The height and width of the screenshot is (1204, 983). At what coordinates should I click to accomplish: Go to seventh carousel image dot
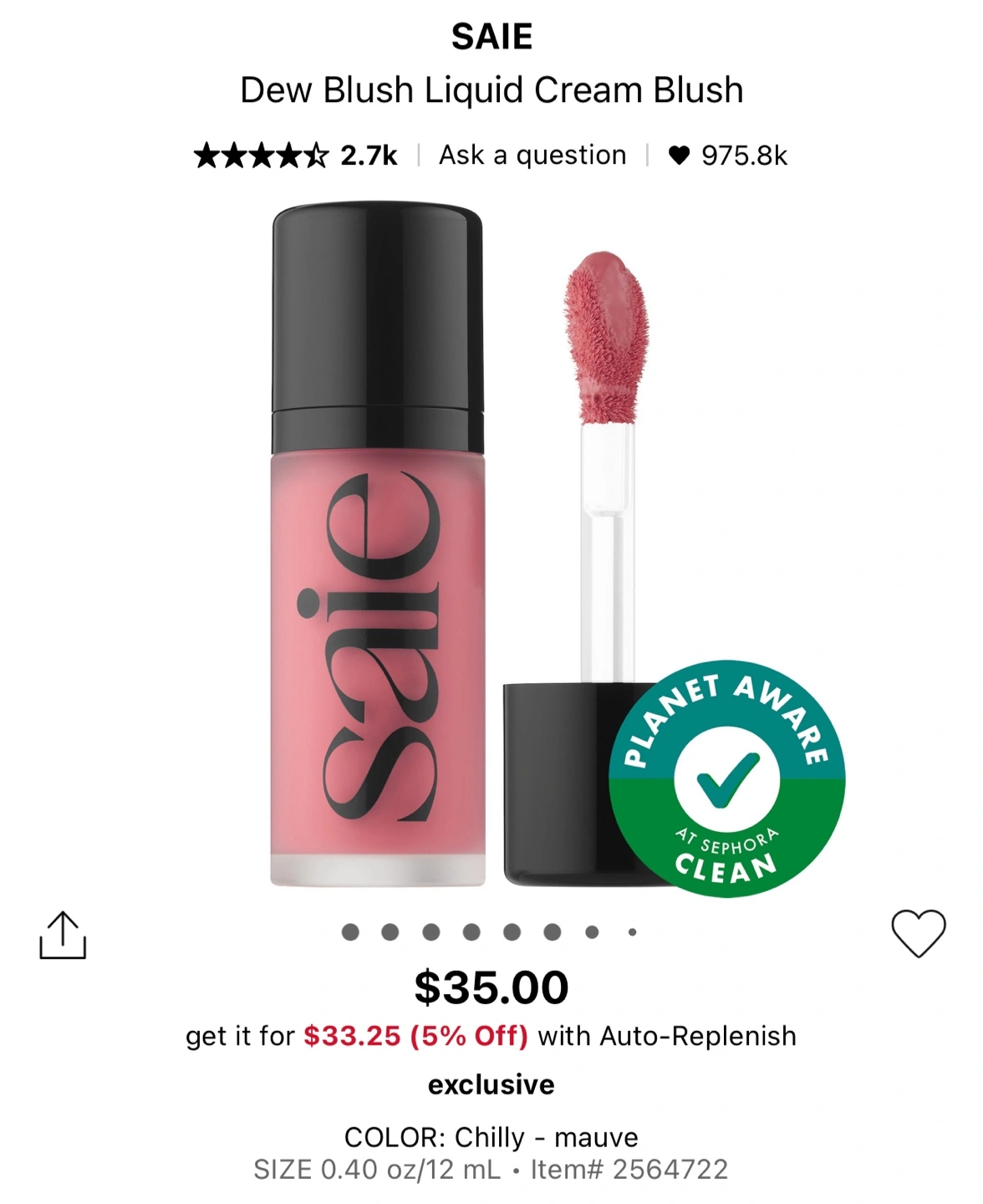tap(592, 931)
